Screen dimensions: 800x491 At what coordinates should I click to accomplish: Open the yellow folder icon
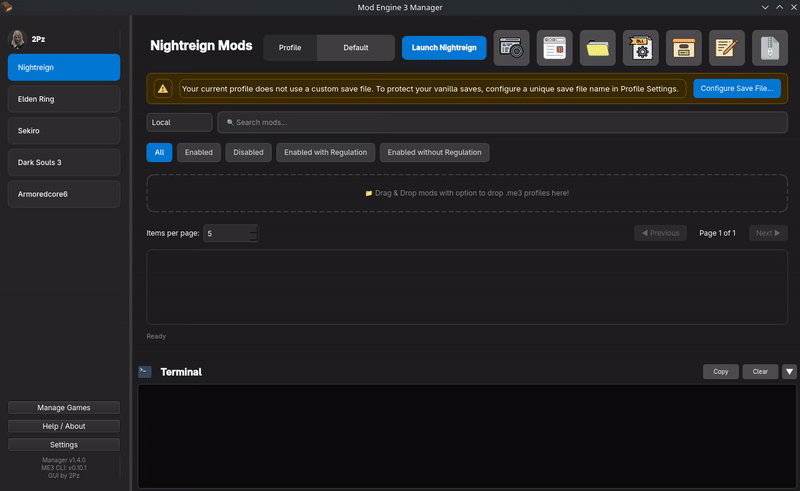tap(598, 47)
